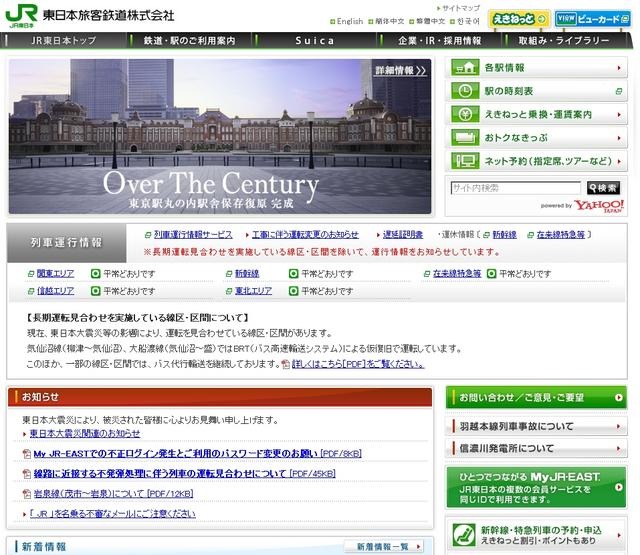Click the 検索 search button
This screenshot has width=640, height=555.
click(x=603, y=188)
